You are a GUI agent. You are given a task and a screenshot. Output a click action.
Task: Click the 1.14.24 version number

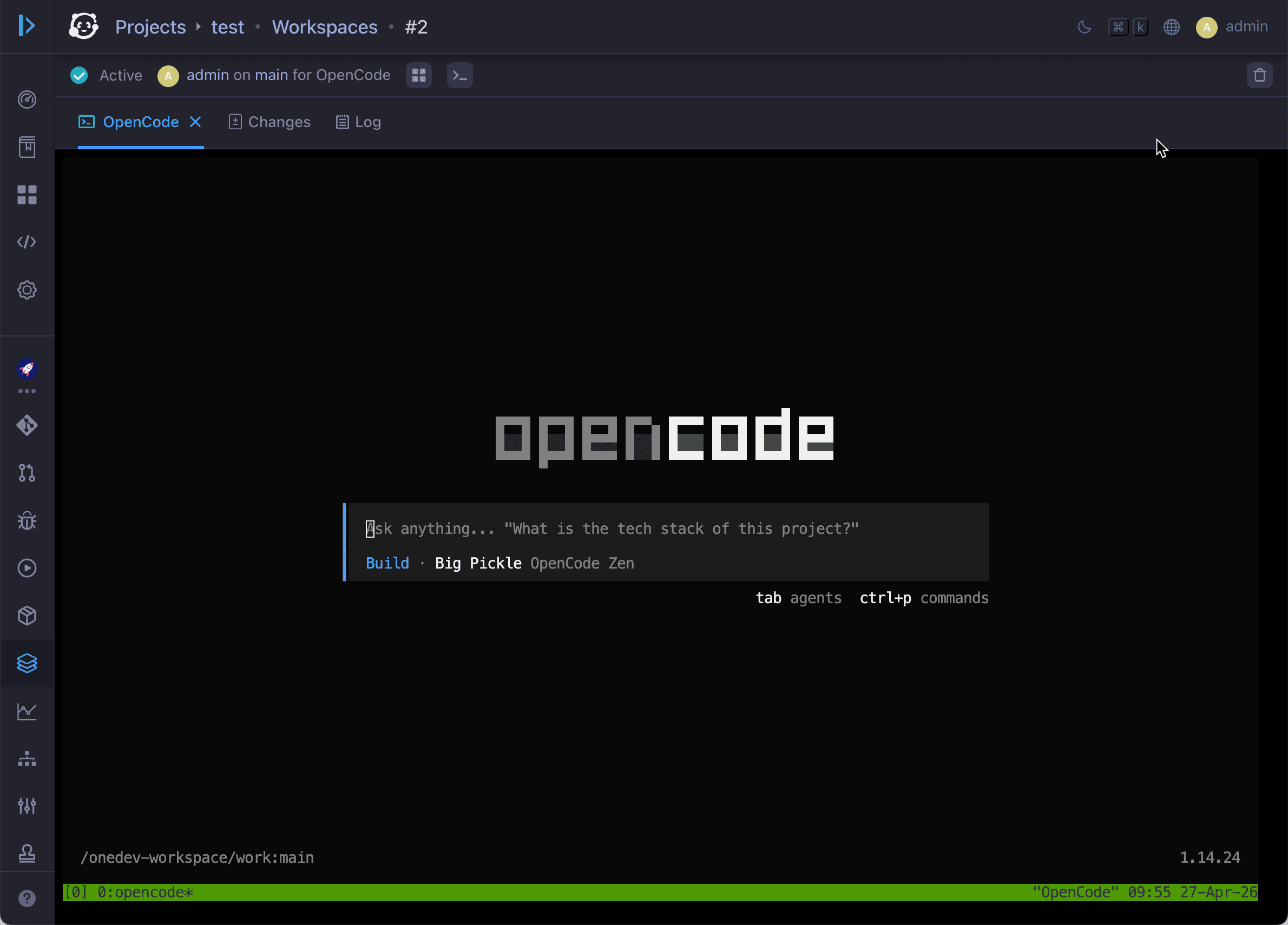tap(1210, 857)
